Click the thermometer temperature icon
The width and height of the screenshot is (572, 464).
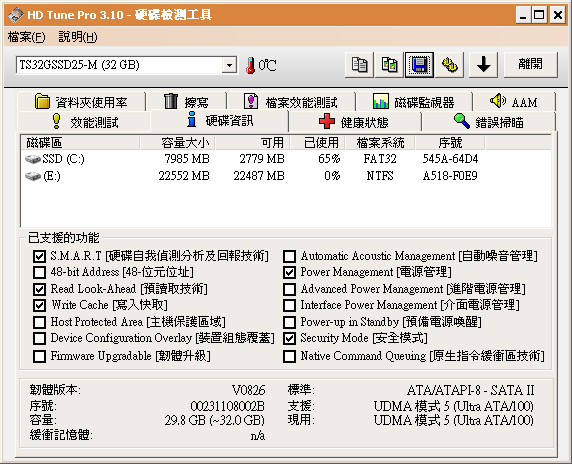(250, 65)
